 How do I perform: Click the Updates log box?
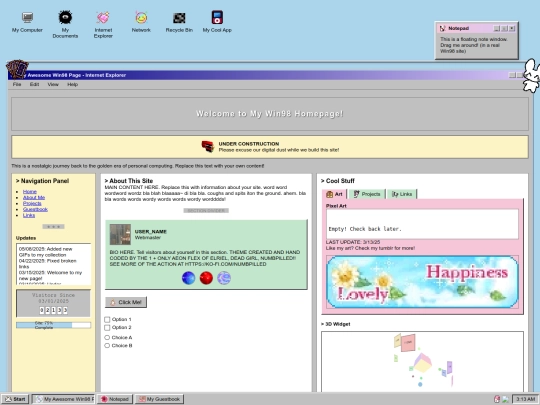pyautogui.click(x=53, y=264)
